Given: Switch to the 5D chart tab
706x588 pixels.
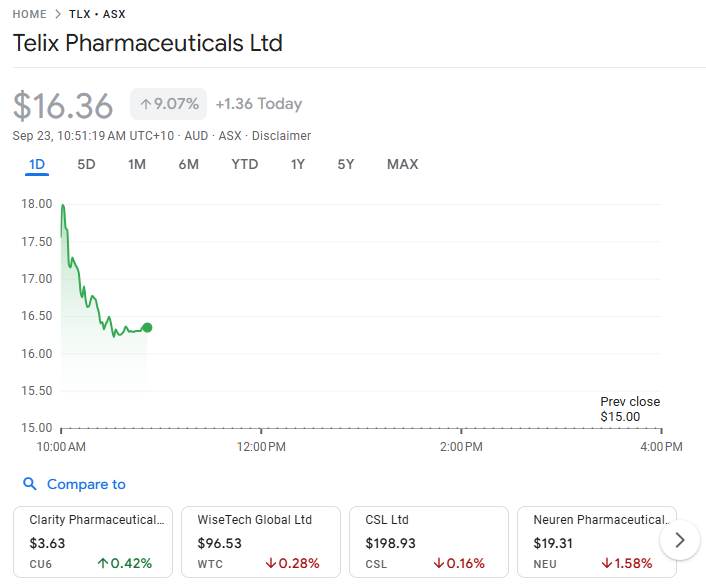Looking at the screenshot, I should pos(86,164).
